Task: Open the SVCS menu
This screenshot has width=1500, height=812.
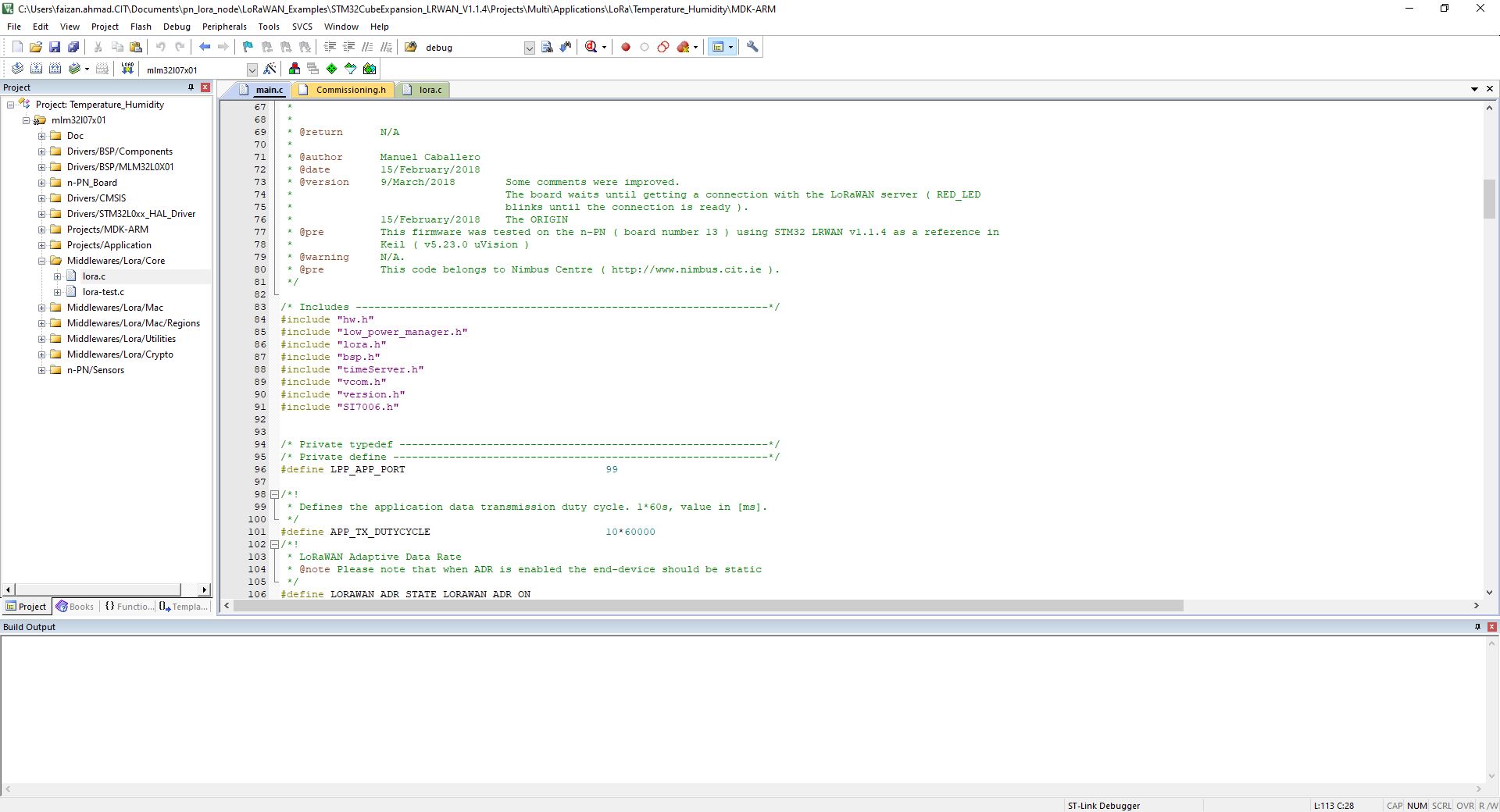Action: [302, 27]
